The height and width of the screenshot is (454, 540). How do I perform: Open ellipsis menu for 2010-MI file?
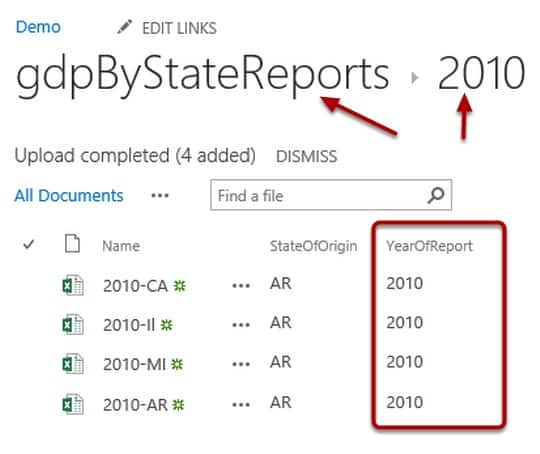241,364
